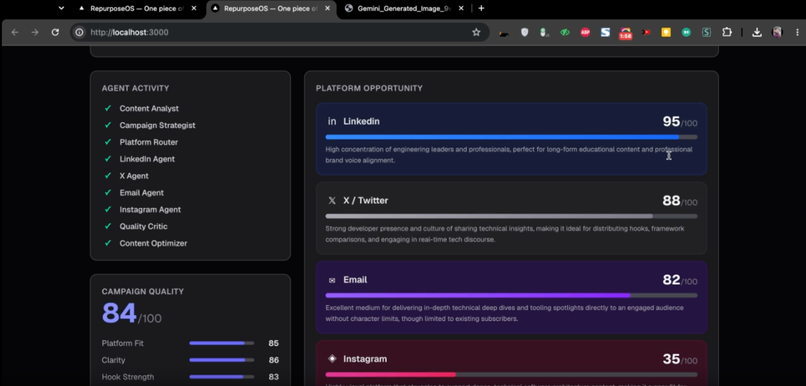The width and height of the screenshot is (806, 386).
Task: Go back to the previous page
Action: (x=15, y=32)
